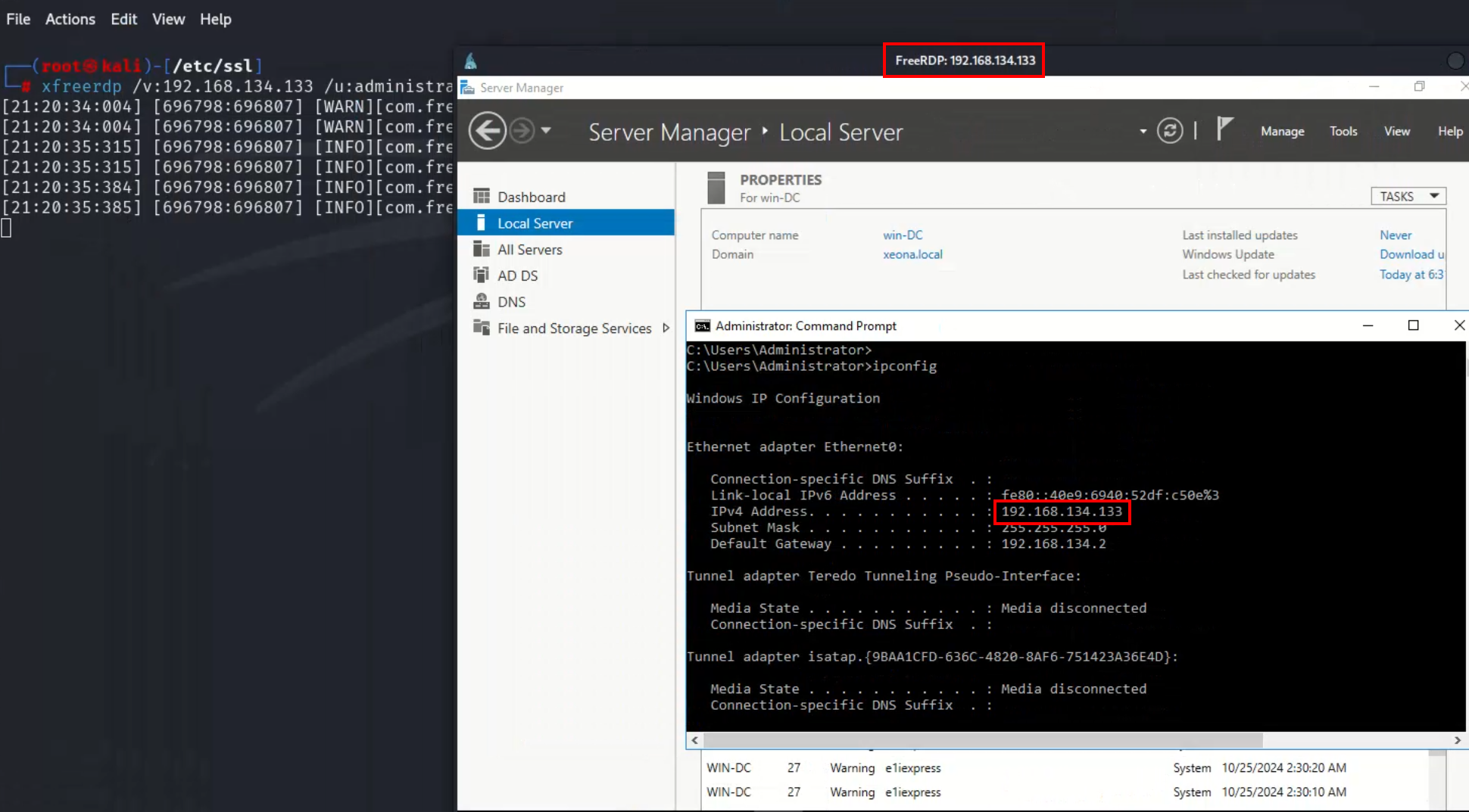This screenshot has height=812, width=1469.
Task: Restore the Server Manager window button
Action: pyautogui.click(x=1419, y=86)
